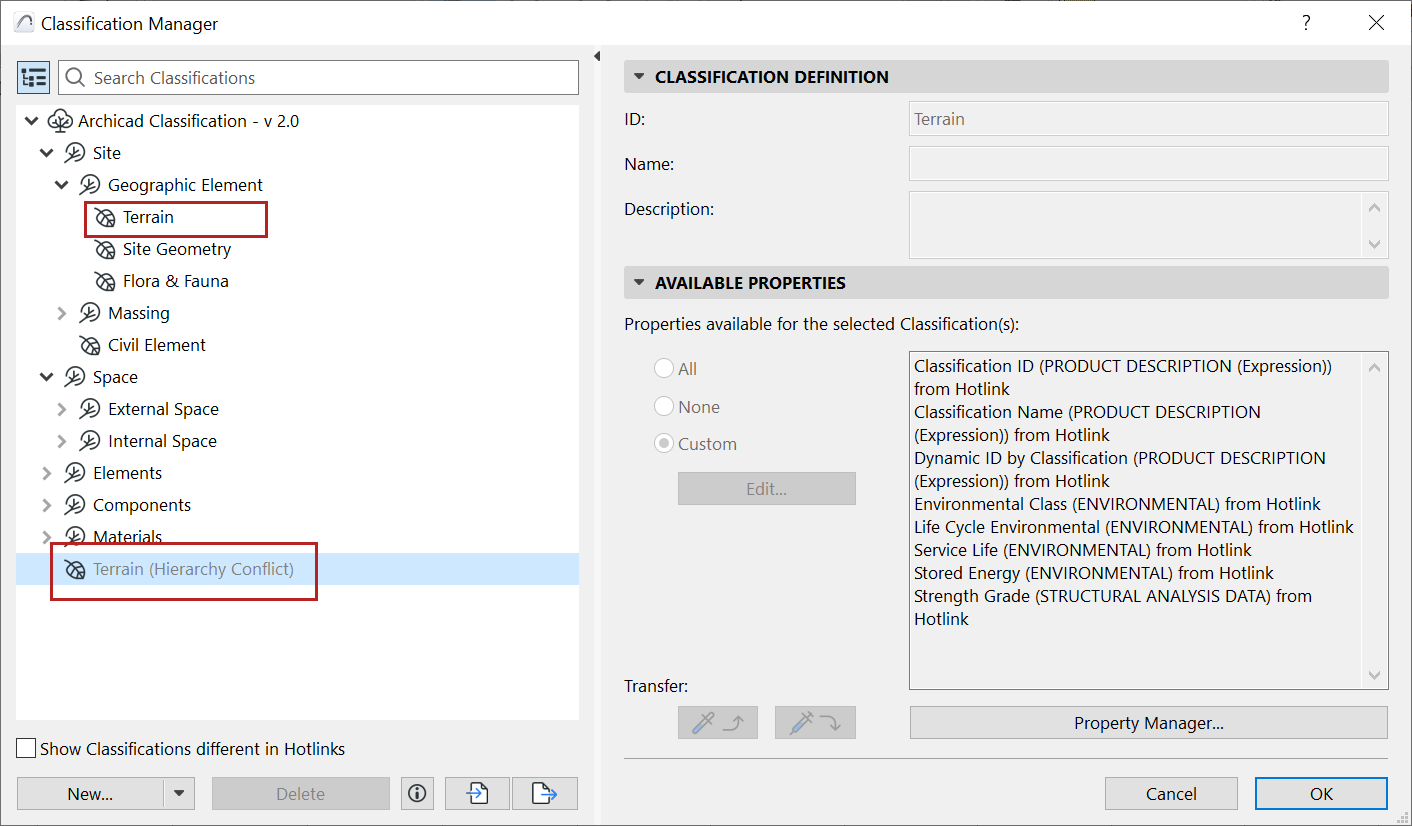This screenshot has width=1412, height=826.
Task: Click the properties list scrollbar down arrow
Action: coord(1374,676)
